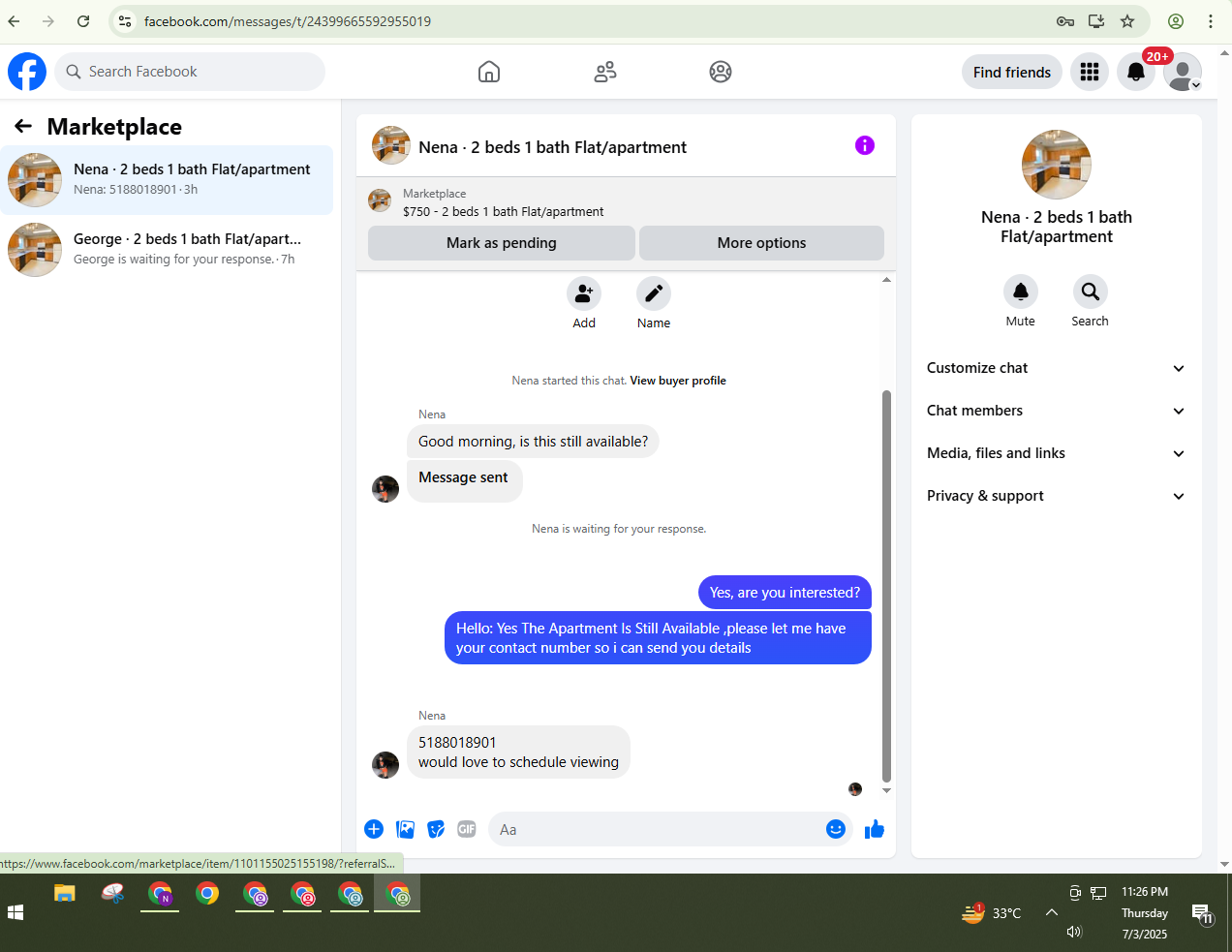Screen dimensions: 1232x952
Task: Bookmark this page with the star icon
Action: (1127, 21)
